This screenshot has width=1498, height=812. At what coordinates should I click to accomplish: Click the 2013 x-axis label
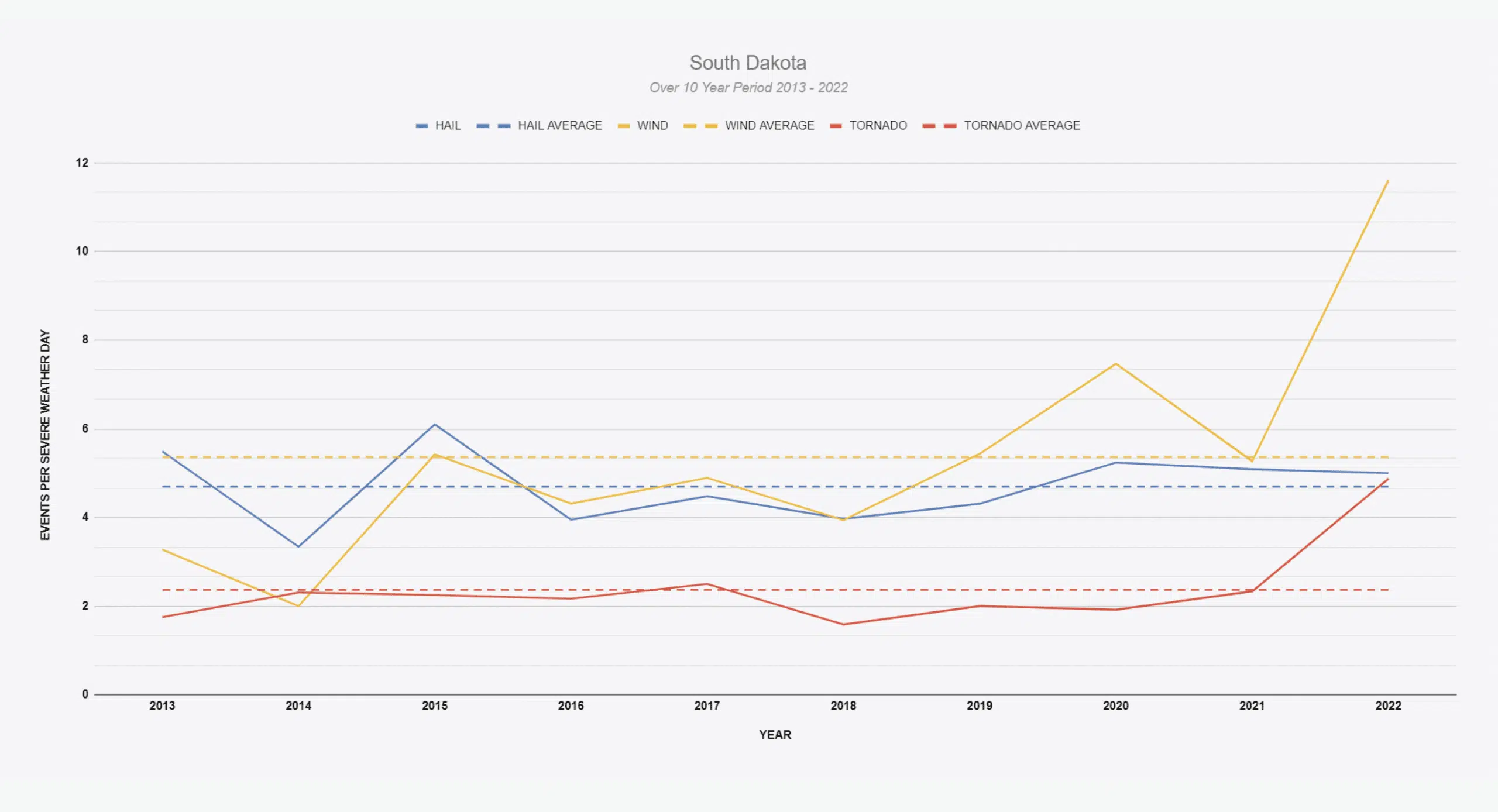[x=162, y=706]
